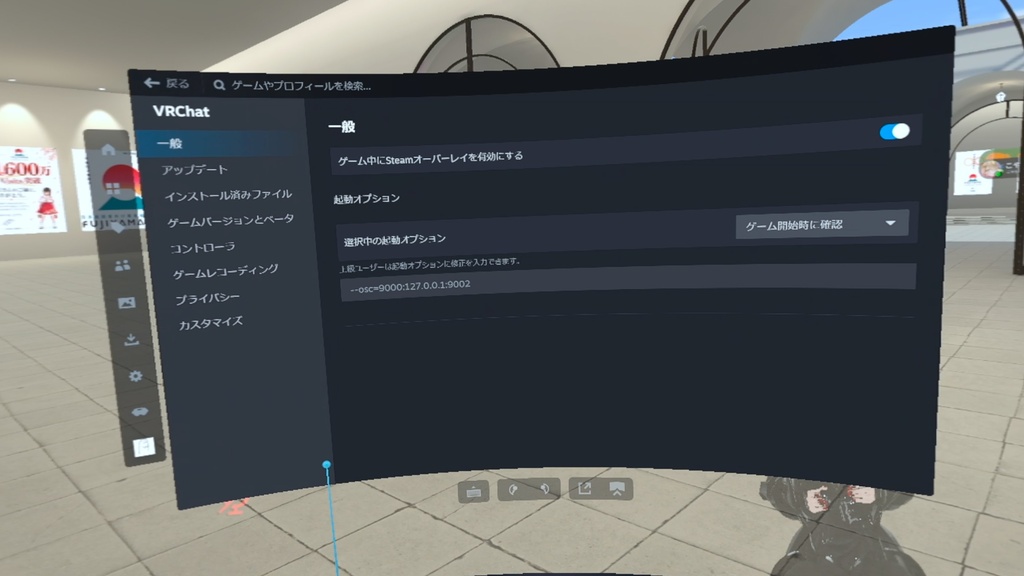Select the 一般 tab in the settings list
This screenshot has height=576, width=1024.
221,143
